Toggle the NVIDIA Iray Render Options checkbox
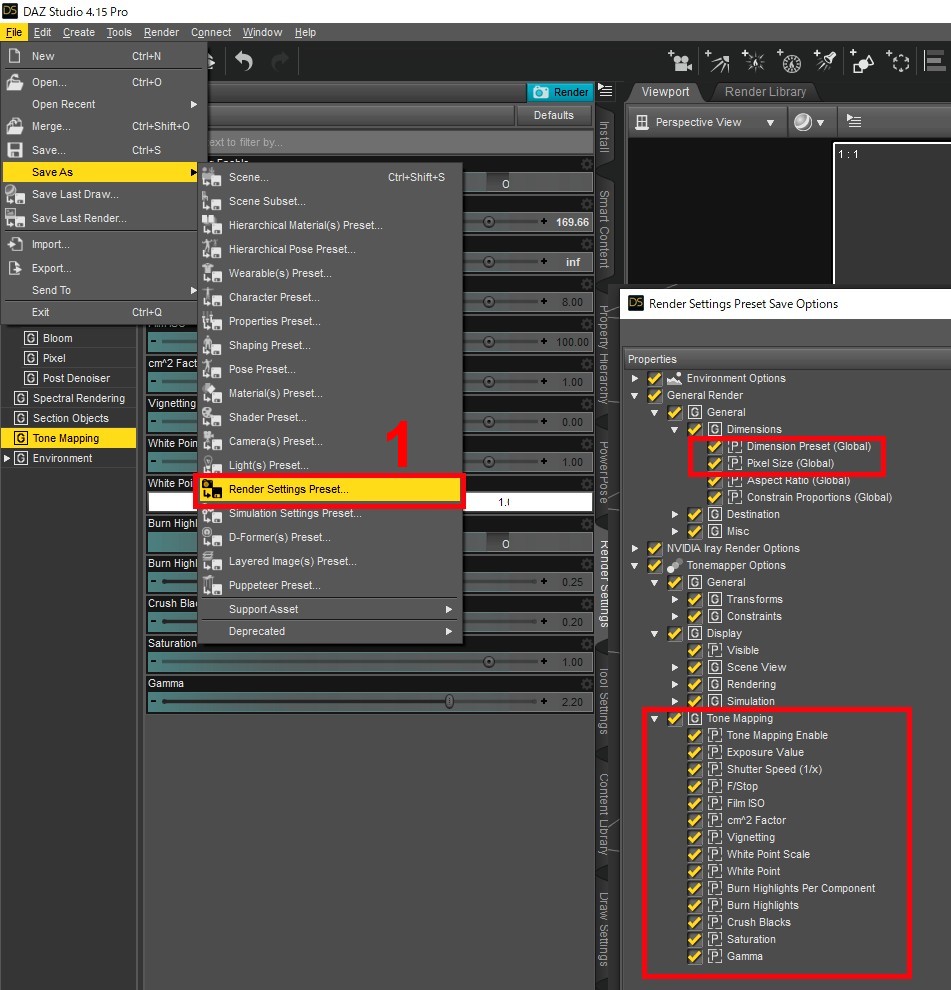This screenshot has height=990, width=951. click(654, 549)
